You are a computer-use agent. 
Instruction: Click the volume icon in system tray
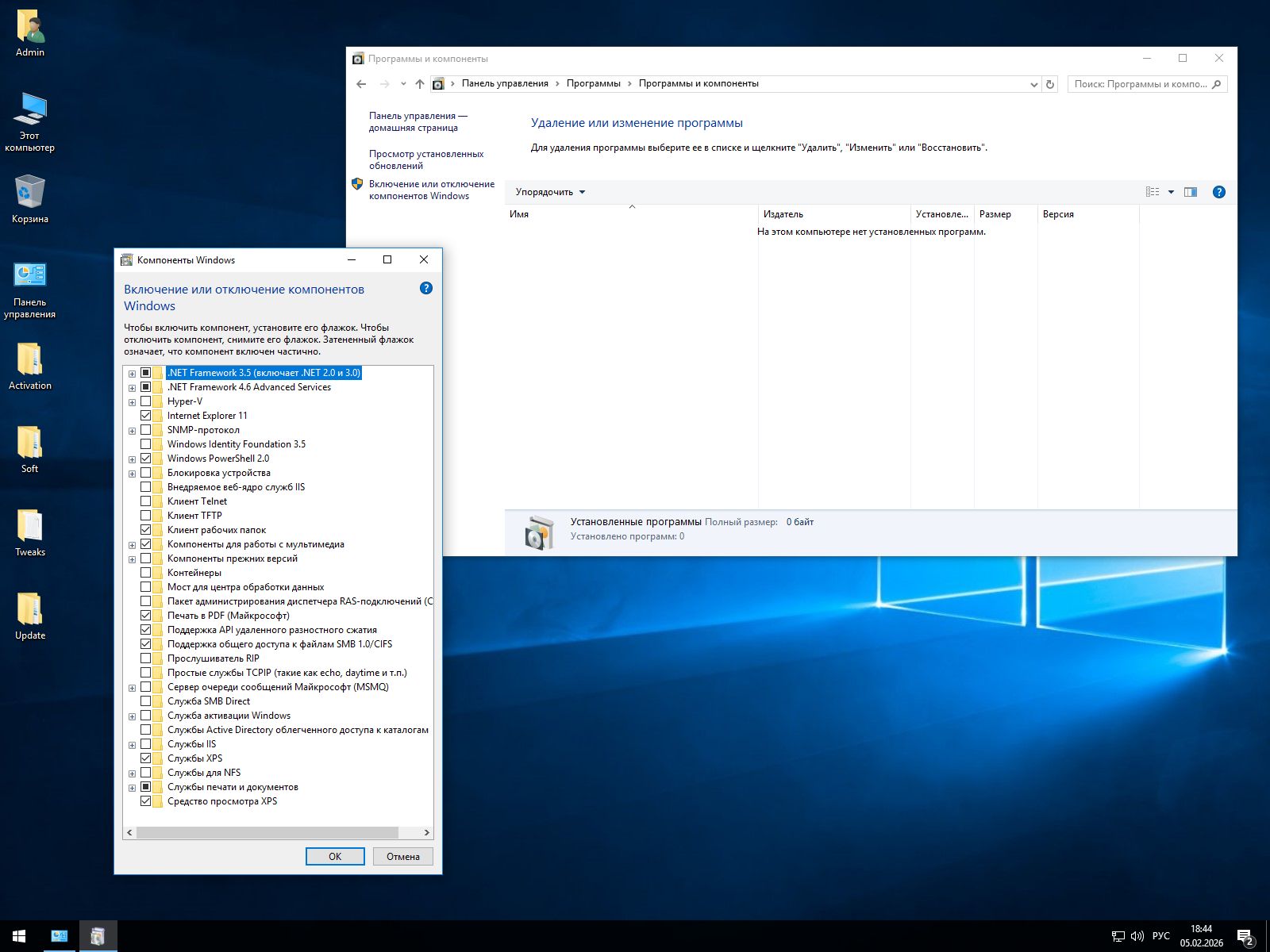click(1137, 936)
